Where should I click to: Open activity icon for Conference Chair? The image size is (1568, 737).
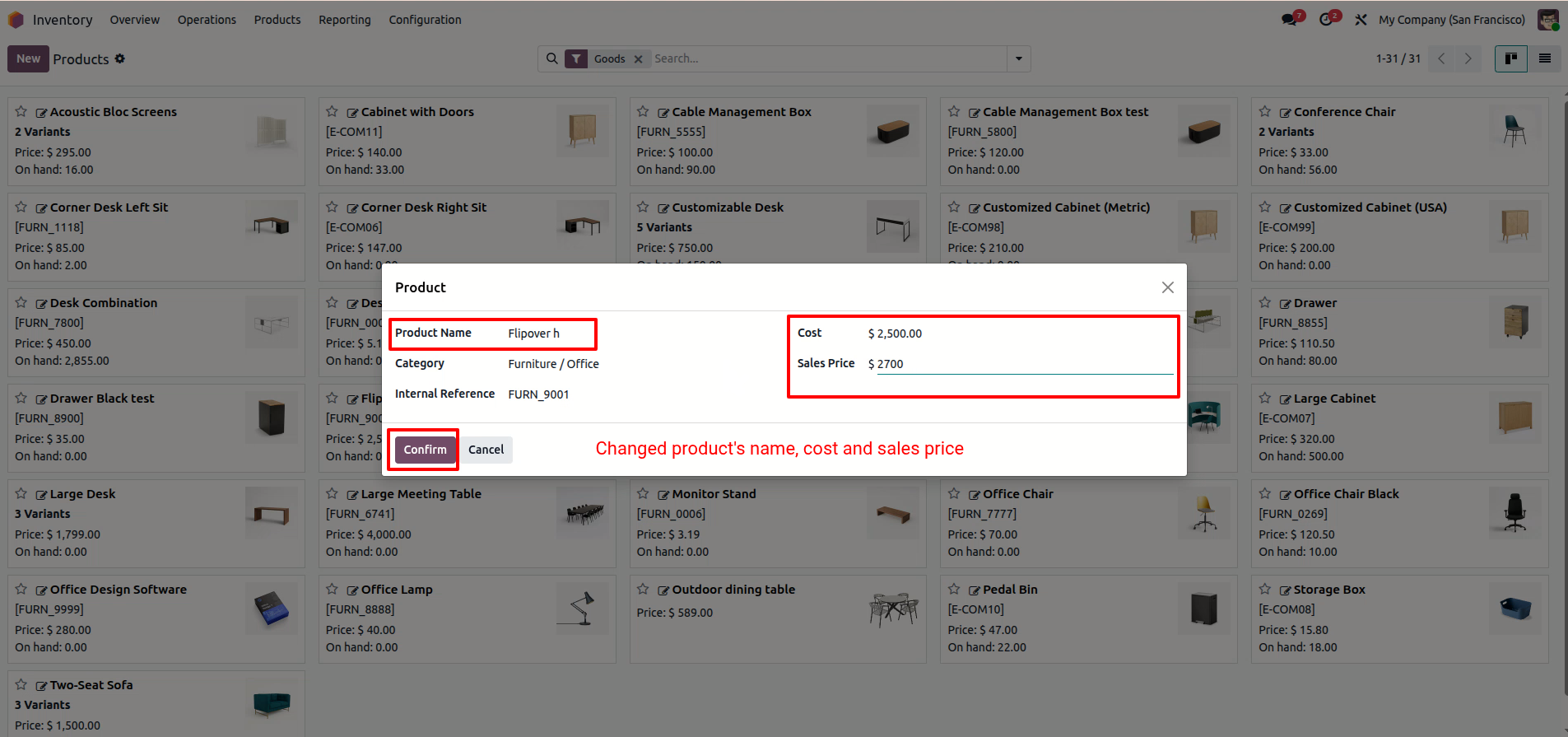click(1285, 113)
